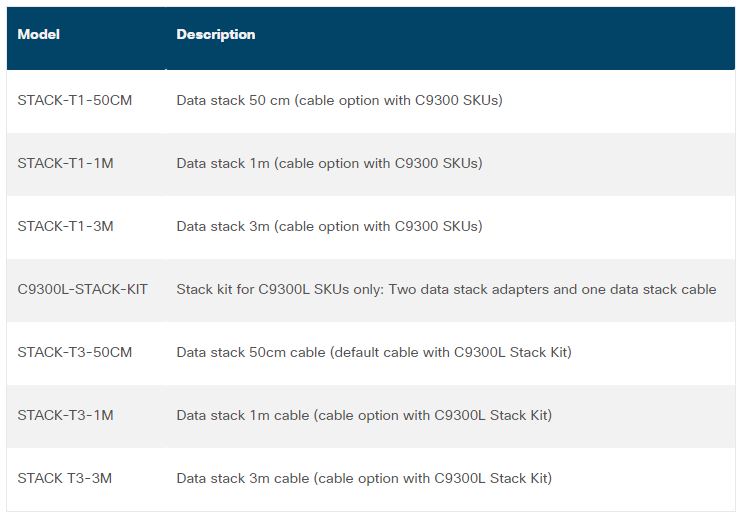The image size is (747, 522).
Task: Click 'Data stack 3m cable' Stack Kit description
Action: click(364, 478)
